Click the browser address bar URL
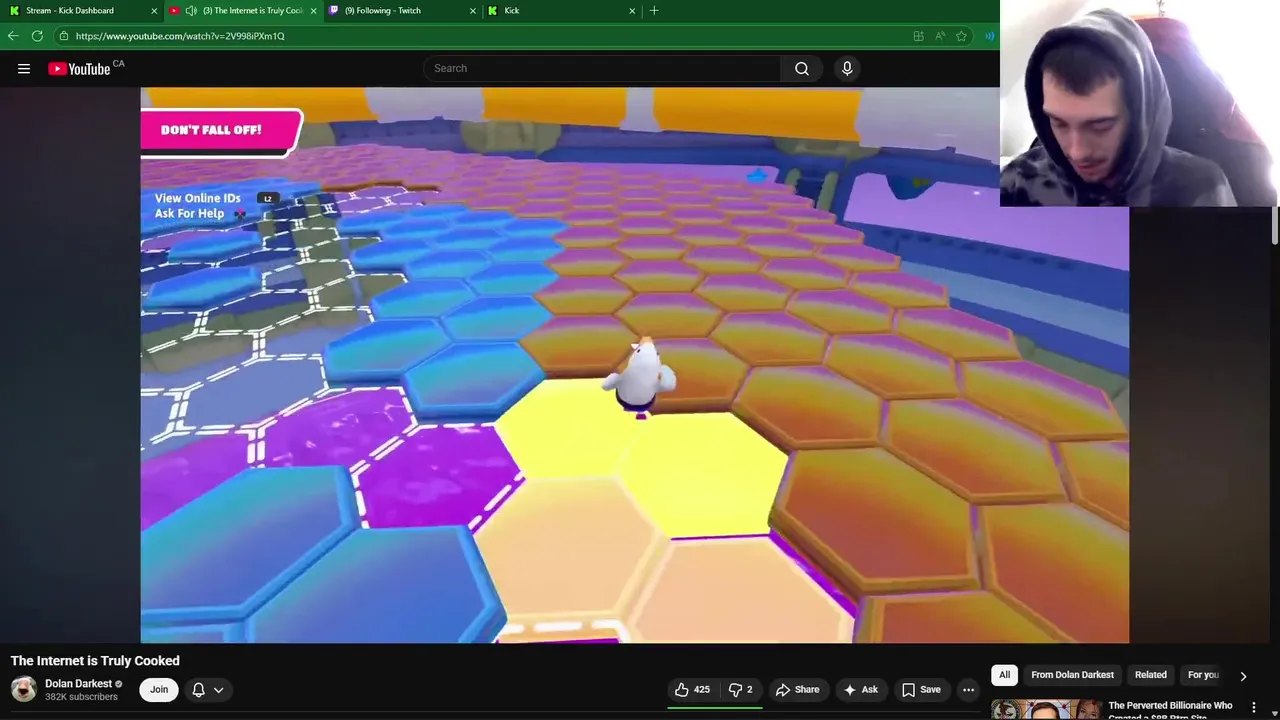This screenshot has width=1280, height=720. coord(180,36)
